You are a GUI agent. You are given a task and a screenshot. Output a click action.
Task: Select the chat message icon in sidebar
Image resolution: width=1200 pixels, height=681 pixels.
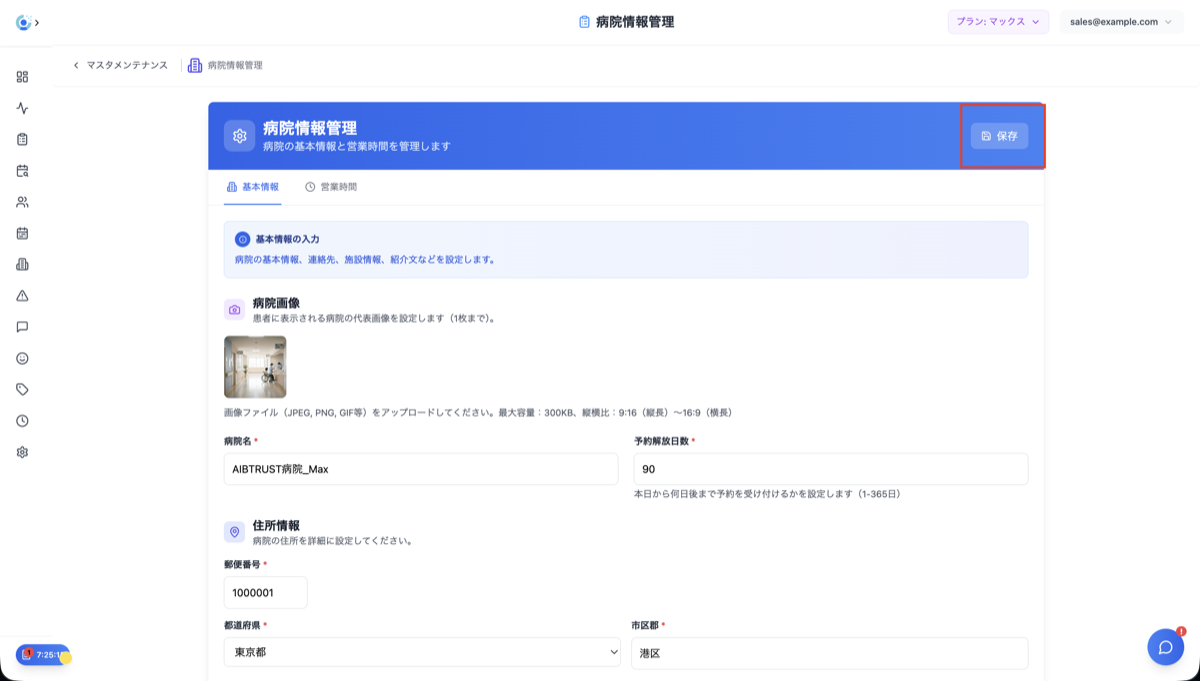(x=22, y=326)
